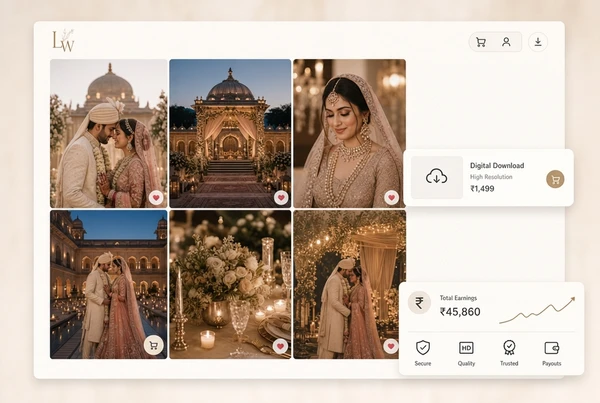Click the earnings trend line chart
Image resolution: width=600 pixels, height=403 pixels.
click(x=537, y=310)
